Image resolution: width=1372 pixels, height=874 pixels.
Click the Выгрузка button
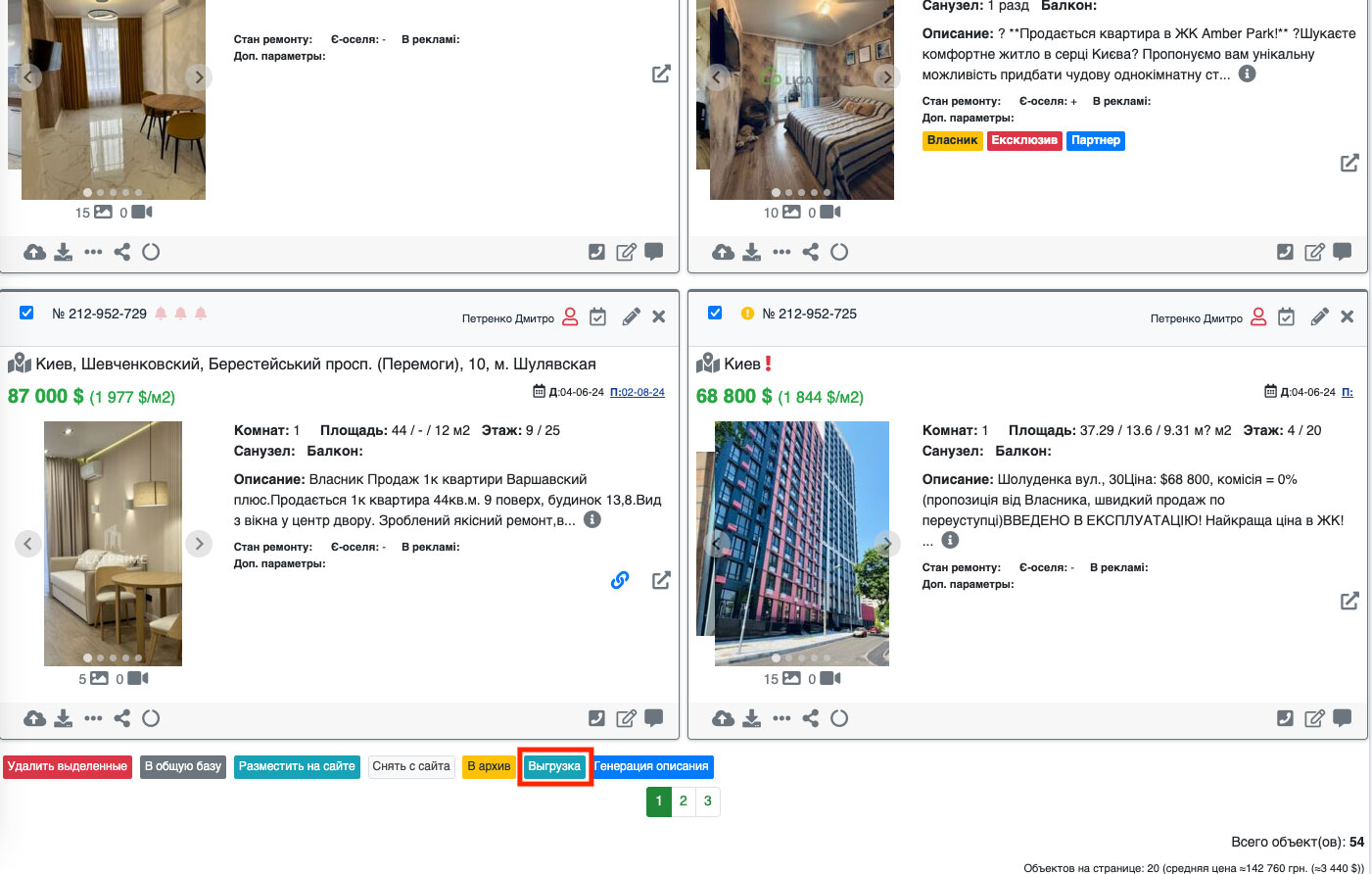click(x=554, y=766)
